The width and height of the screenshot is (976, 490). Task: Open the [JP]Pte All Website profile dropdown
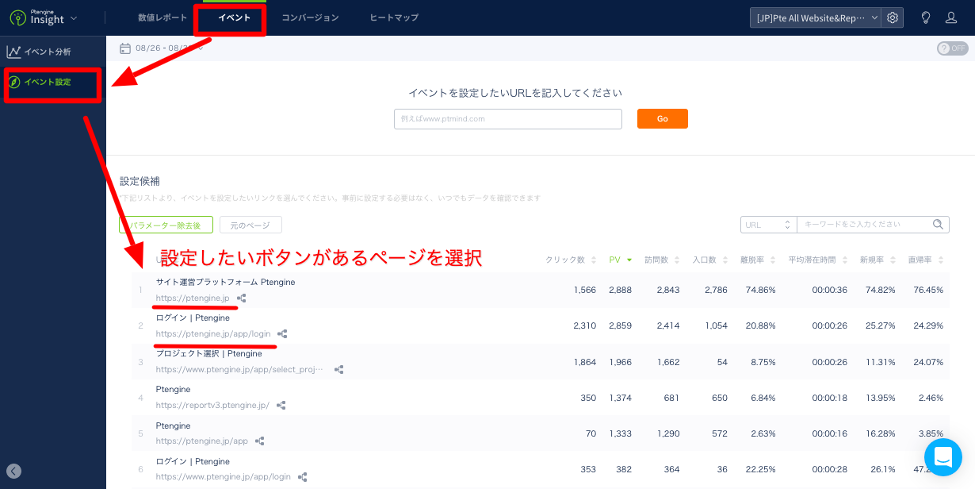(816, 18)
